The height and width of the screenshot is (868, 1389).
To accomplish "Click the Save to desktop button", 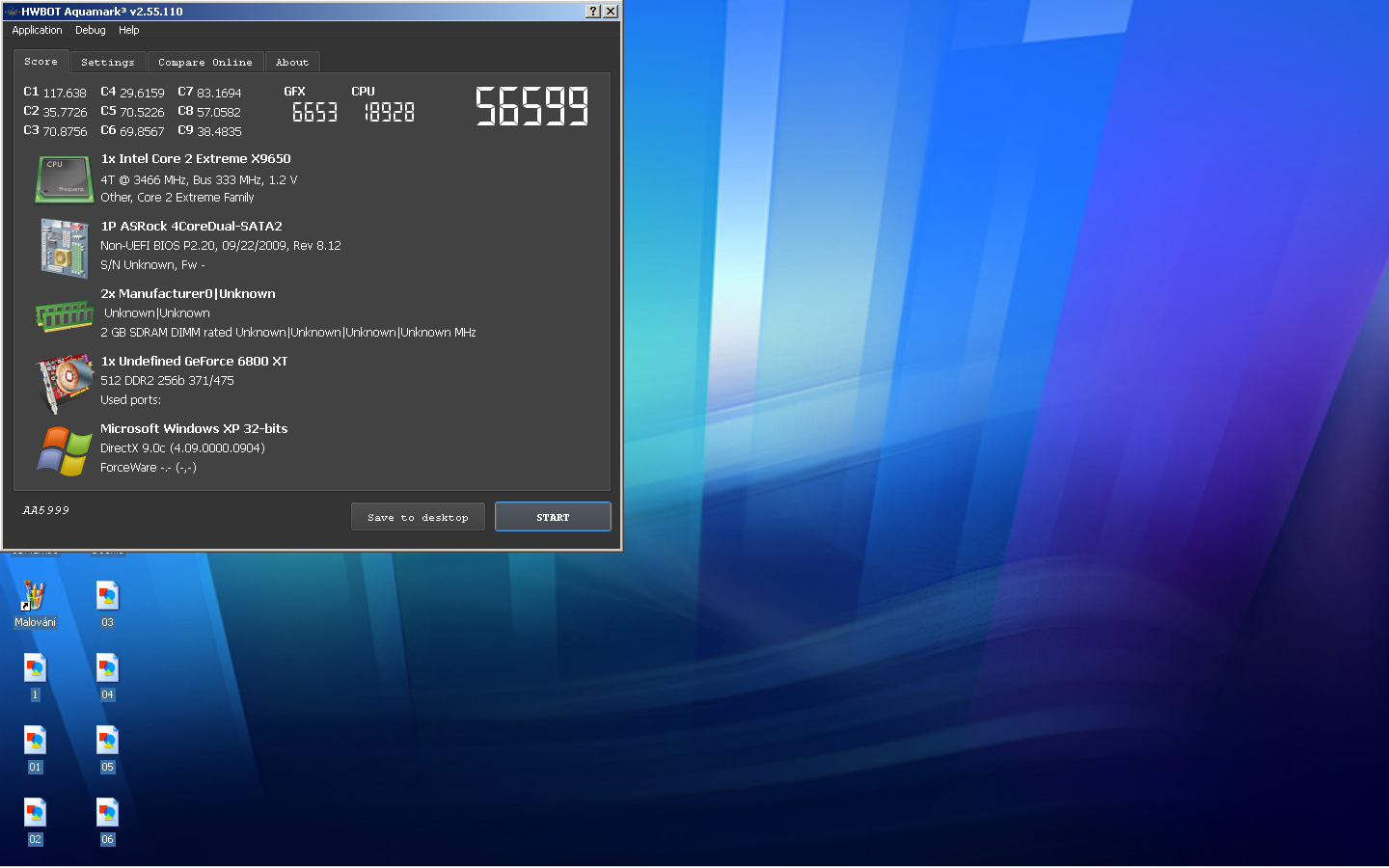I will pos(418,517).
